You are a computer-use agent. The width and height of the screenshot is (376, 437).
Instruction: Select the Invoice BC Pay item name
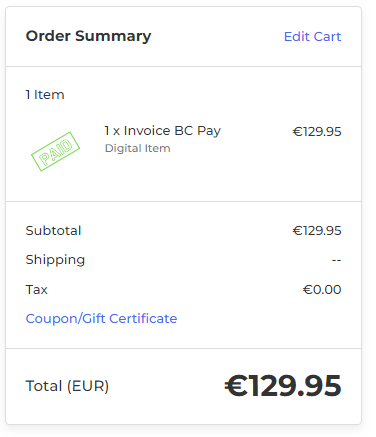pyautogui.click(x=162, y=131)
